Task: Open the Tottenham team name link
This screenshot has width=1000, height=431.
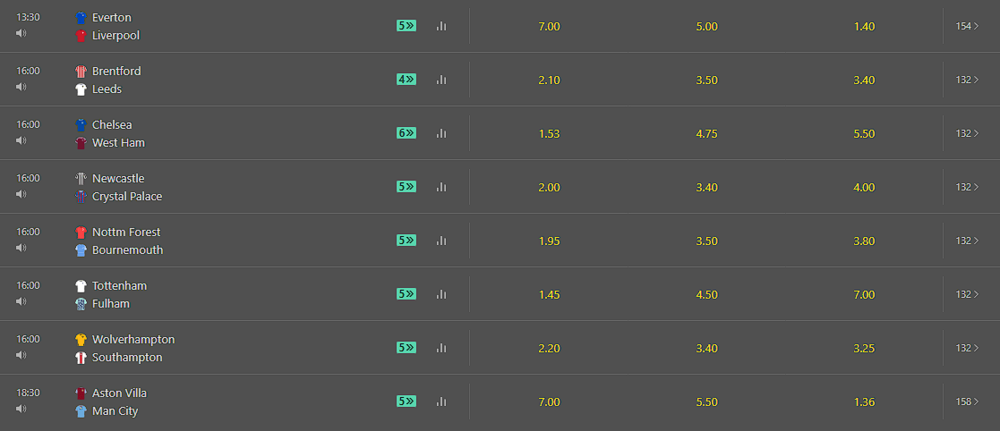Action: (119, 286)
